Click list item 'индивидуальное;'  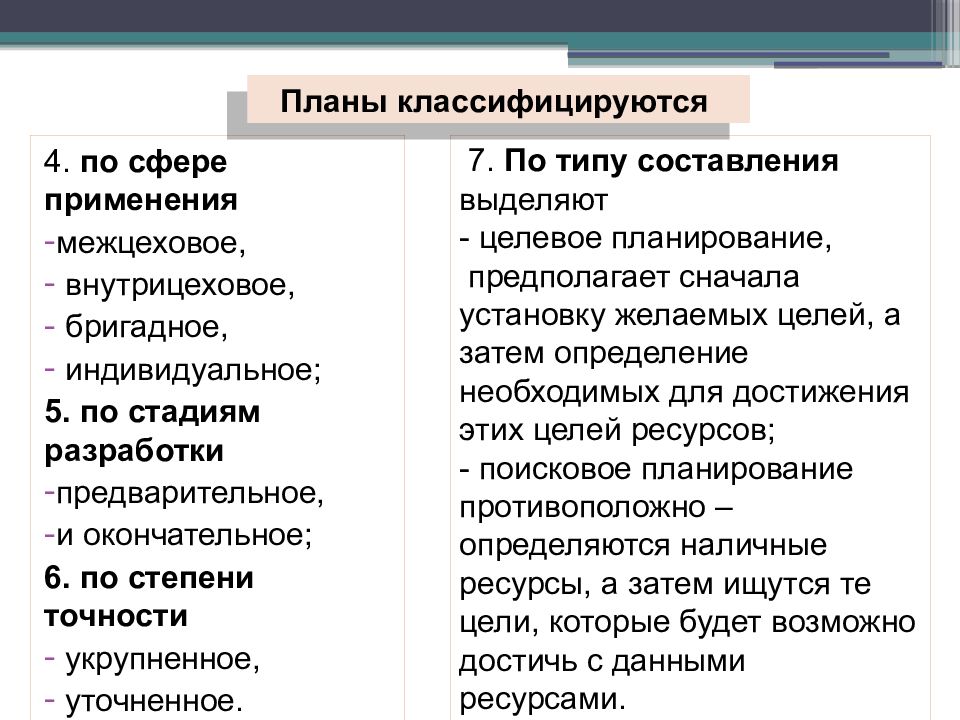coord(193,370)
